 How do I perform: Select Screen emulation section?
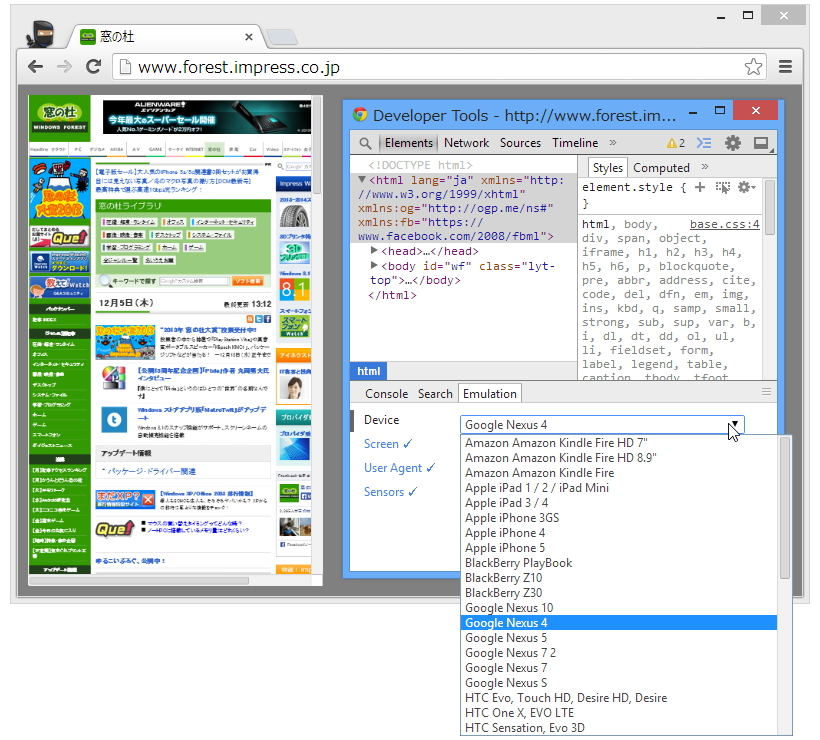(388, 444)
